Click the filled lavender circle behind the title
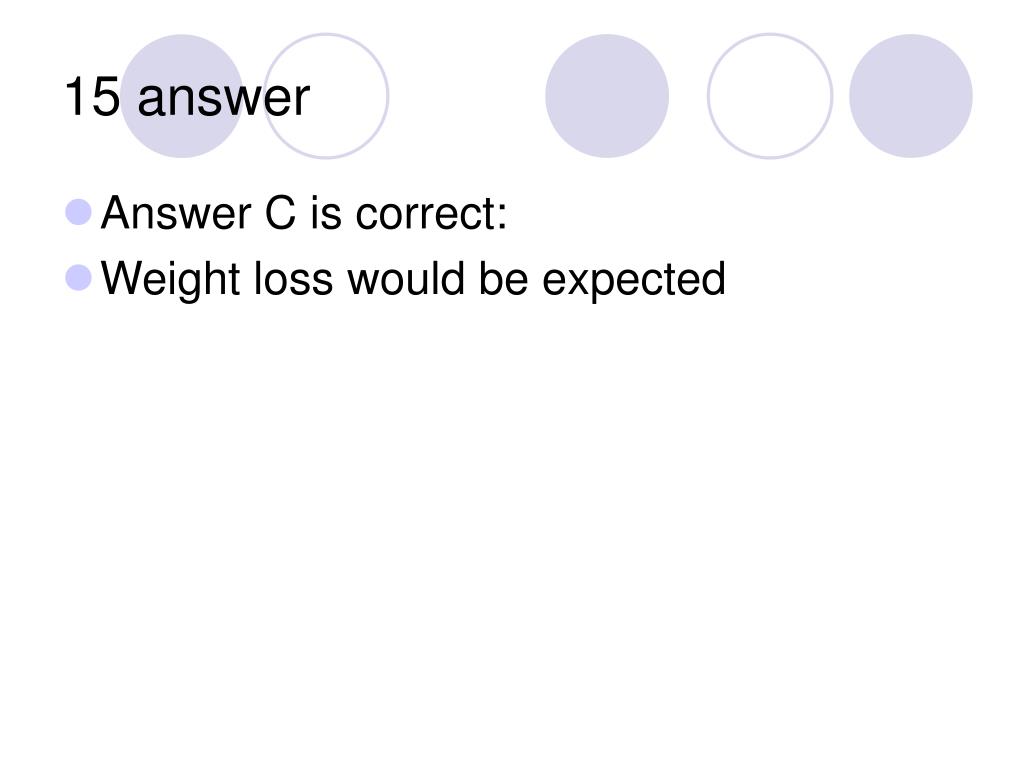This screenshot has width=1024, height=768. [x=182, y=96]
